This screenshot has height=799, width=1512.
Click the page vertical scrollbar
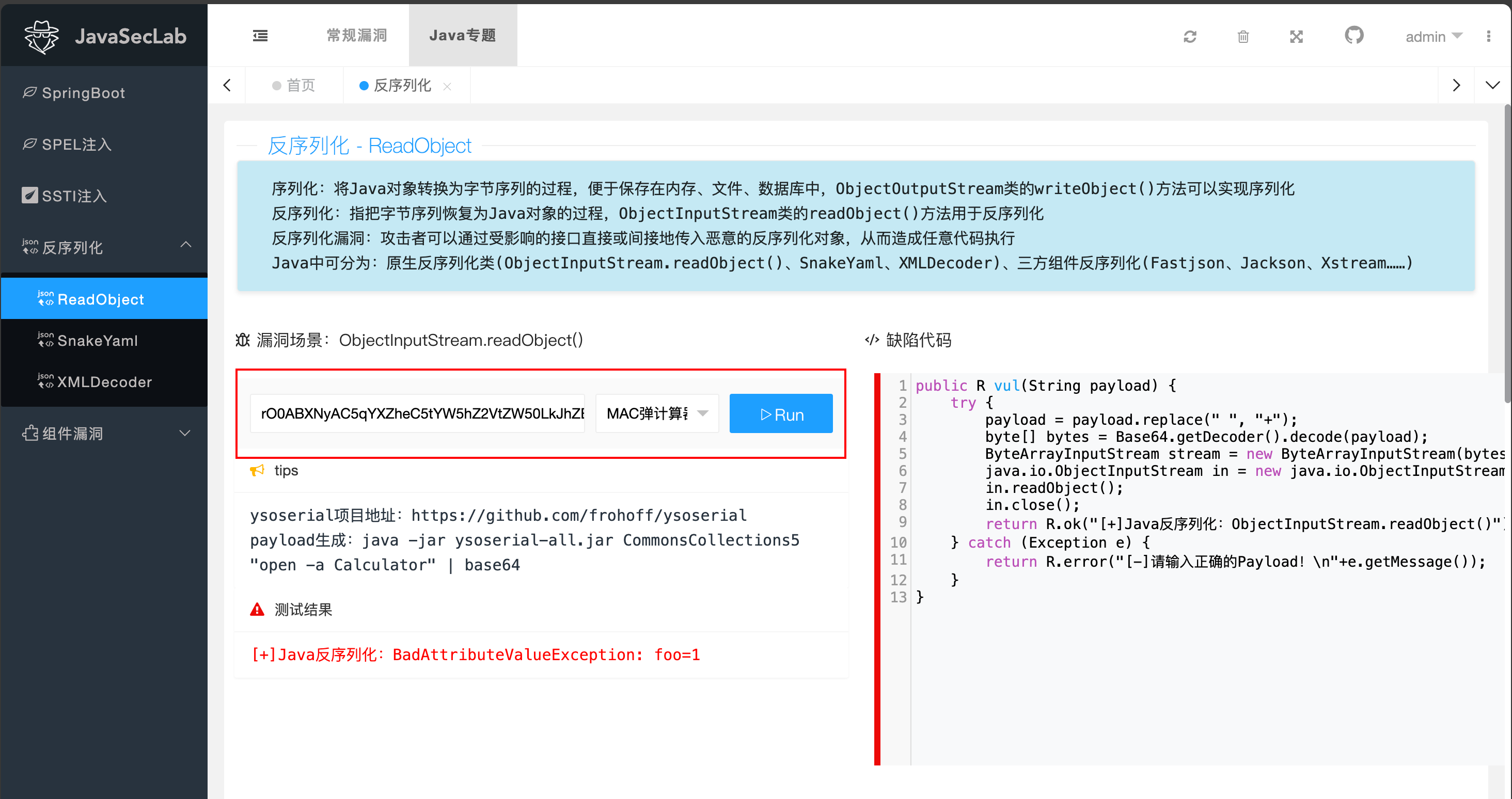pyautogui.click(x=1507, y=253)
